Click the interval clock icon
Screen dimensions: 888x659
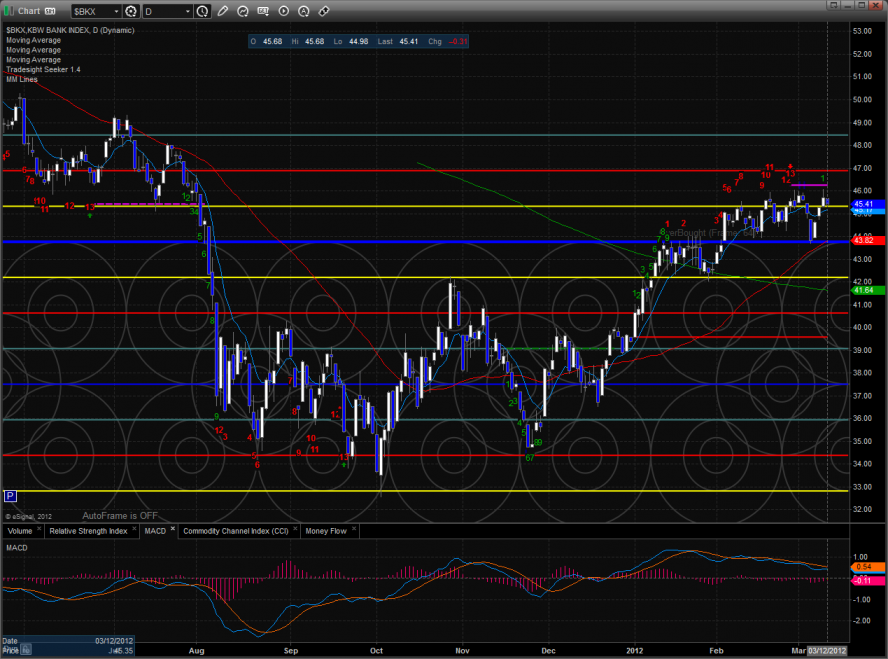pyautogui.click(x=203, y=11)
